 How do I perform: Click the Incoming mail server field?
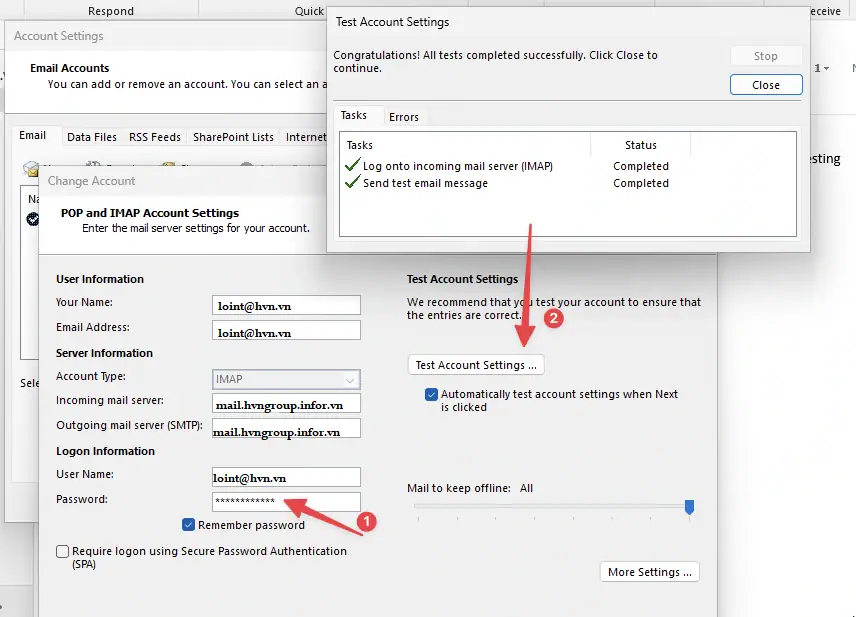coord(286,403)
